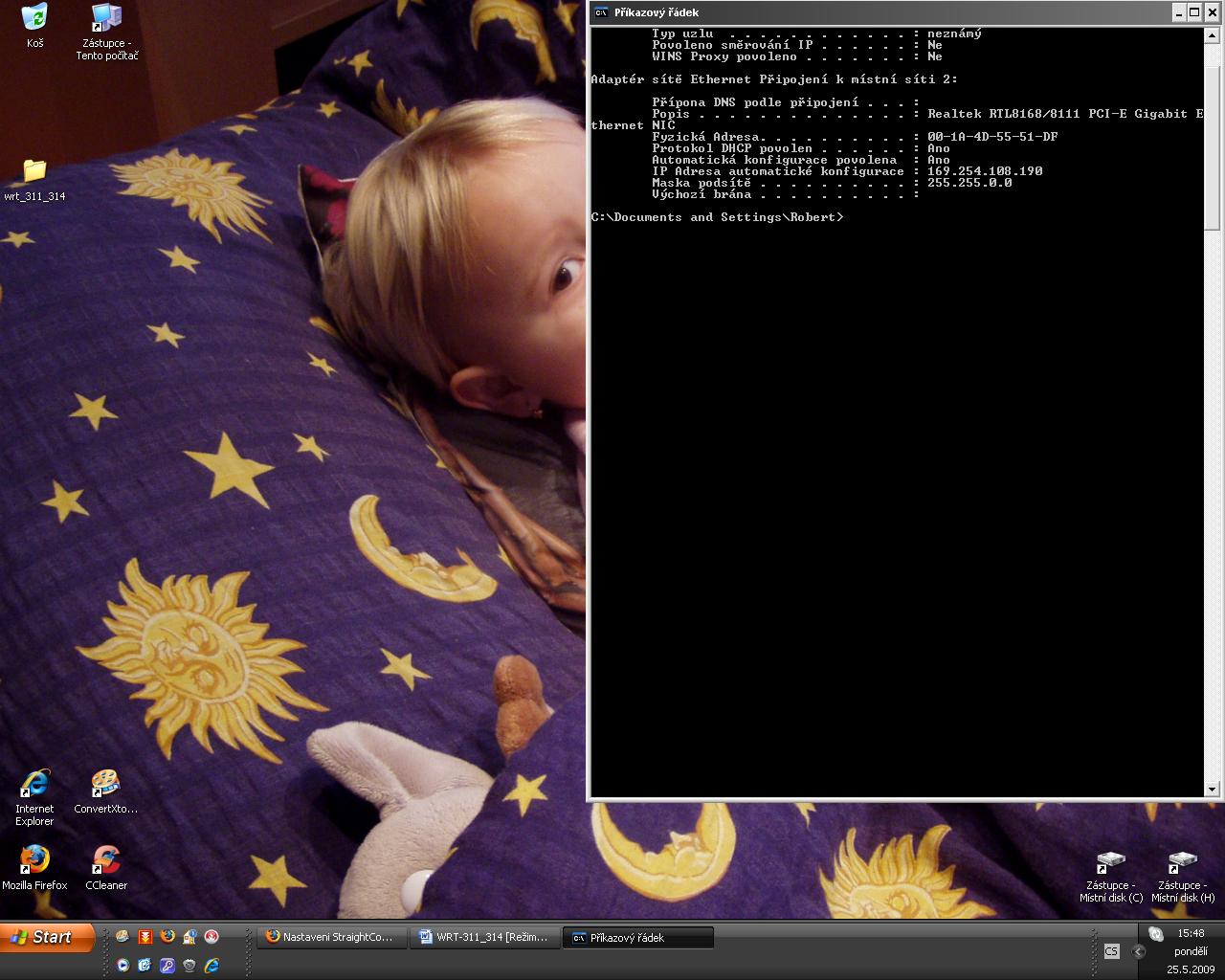
Task: Launch Mozilla Firefox from the desktop icon
Action: [34, 868]
